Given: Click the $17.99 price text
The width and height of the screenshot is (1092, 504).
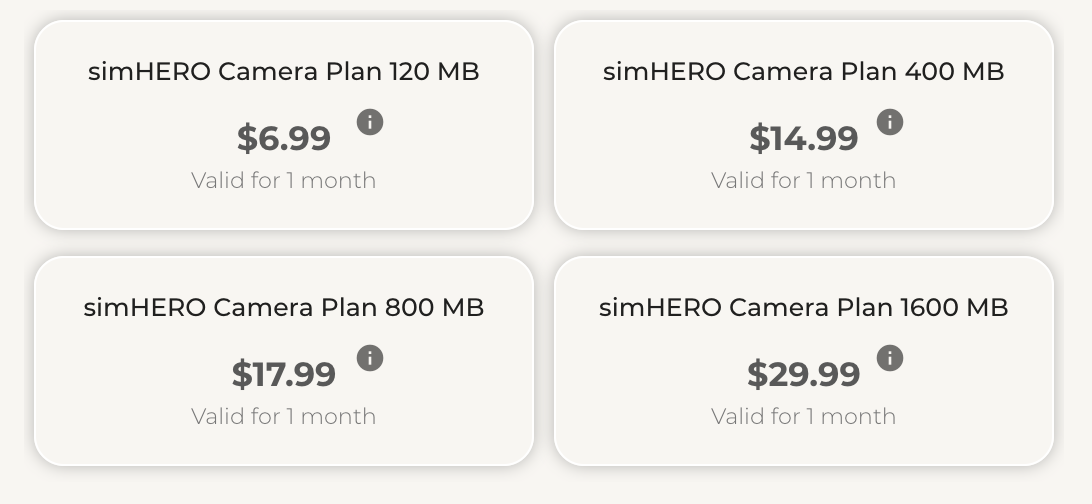Looking at the screenshot, I should tap(284, 374).
